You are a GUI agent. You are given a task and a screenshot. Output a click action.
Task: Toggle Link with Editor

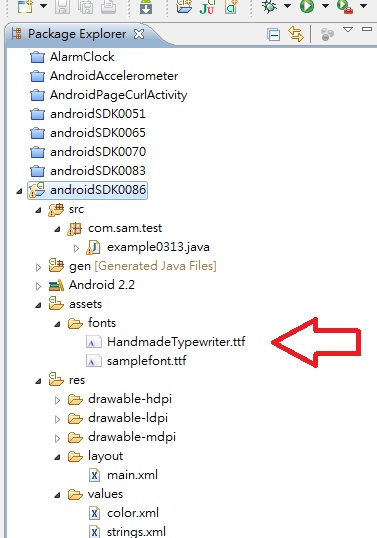[x=296, y=34]
